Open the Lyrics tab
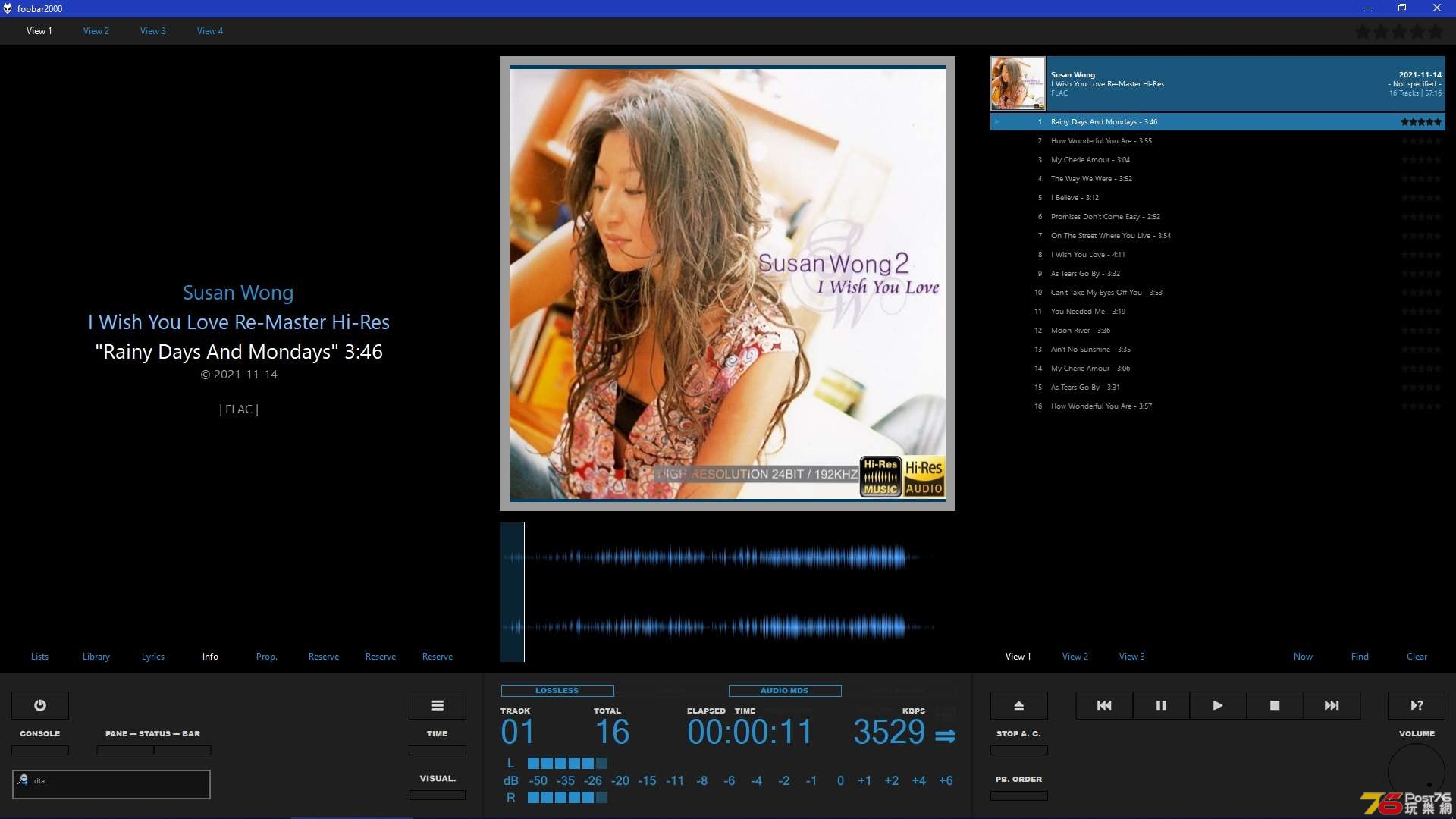This screenshot has width=1456, height=819. (x=153, y=657)
